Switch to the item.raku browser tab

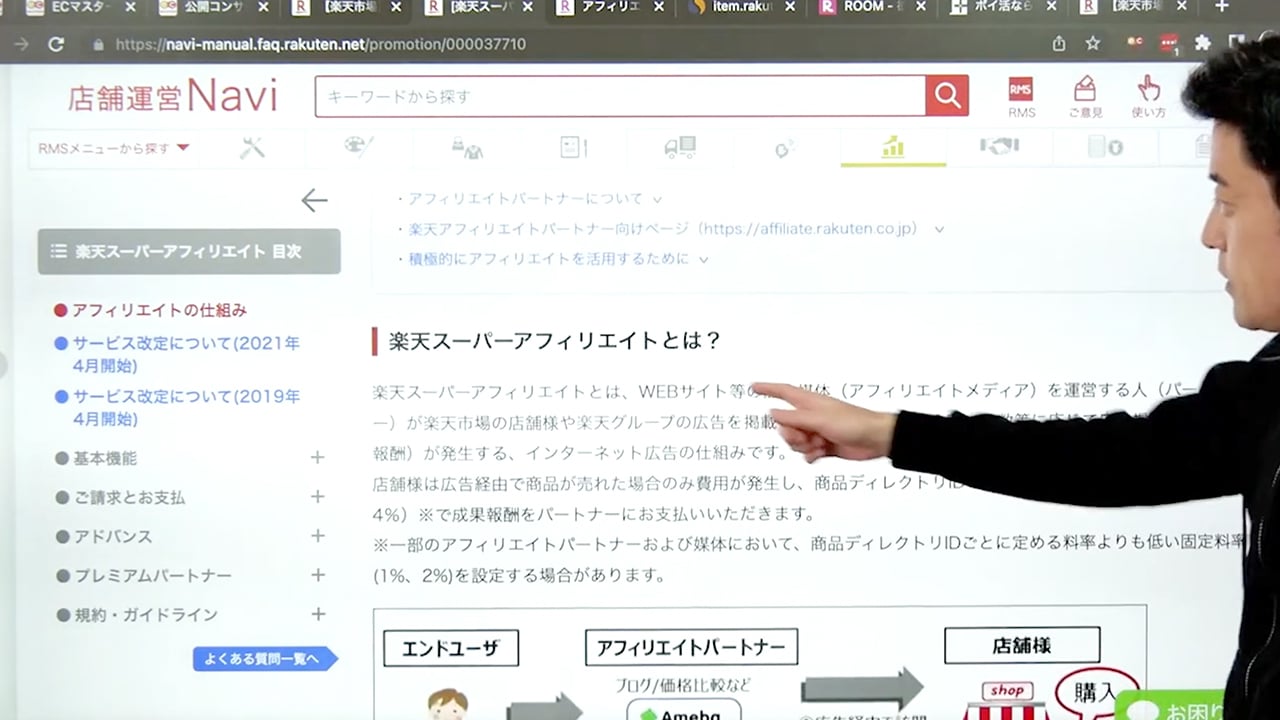point(742,7)
